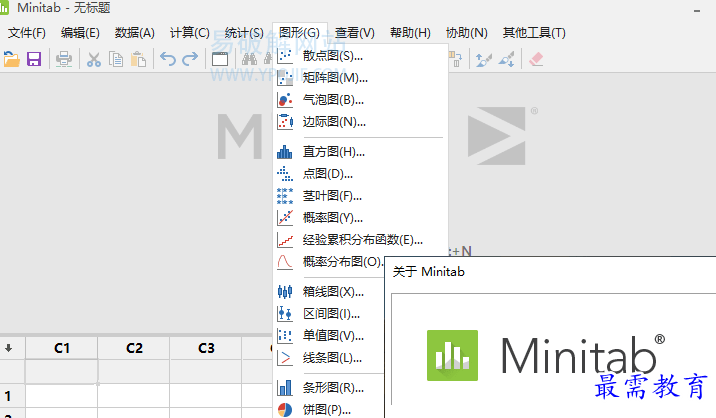Click the purple save toolbar icon
The image size is (716, 418).
point(34,59)
